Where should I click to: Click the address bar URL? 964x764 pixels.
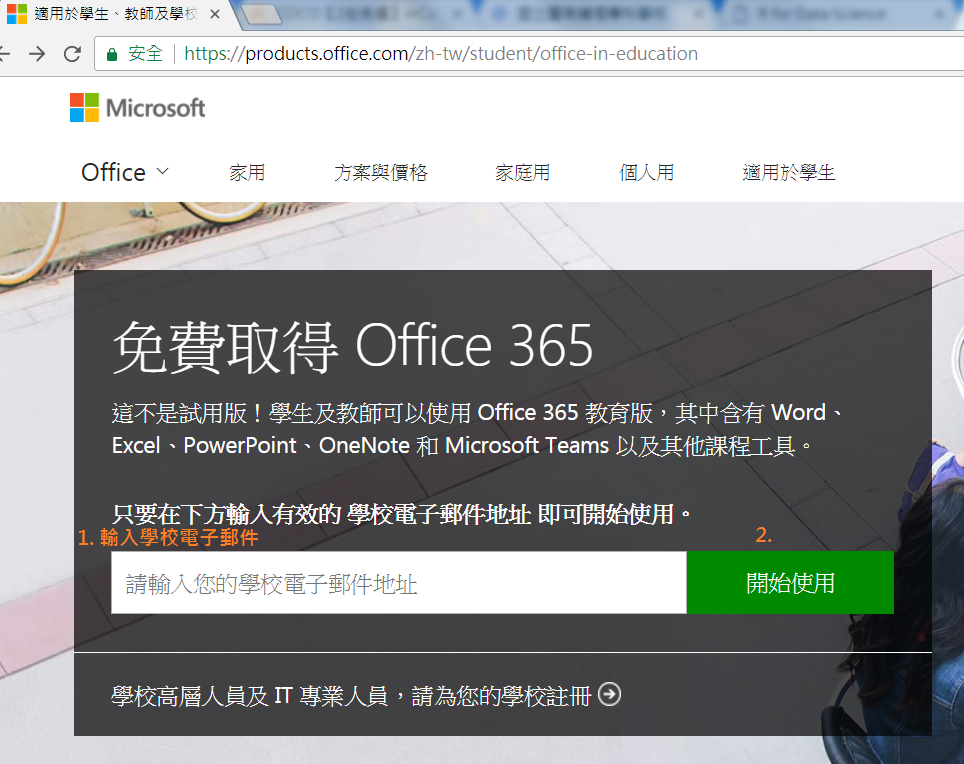click(x=441, y=54)
